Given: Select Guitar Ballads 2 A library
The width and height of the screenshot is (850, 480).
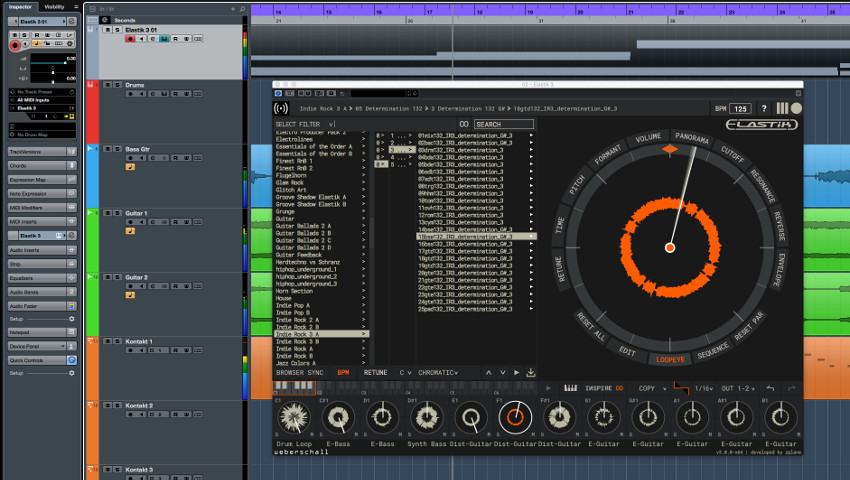Looking at the screenshot, I should (321, 226).
